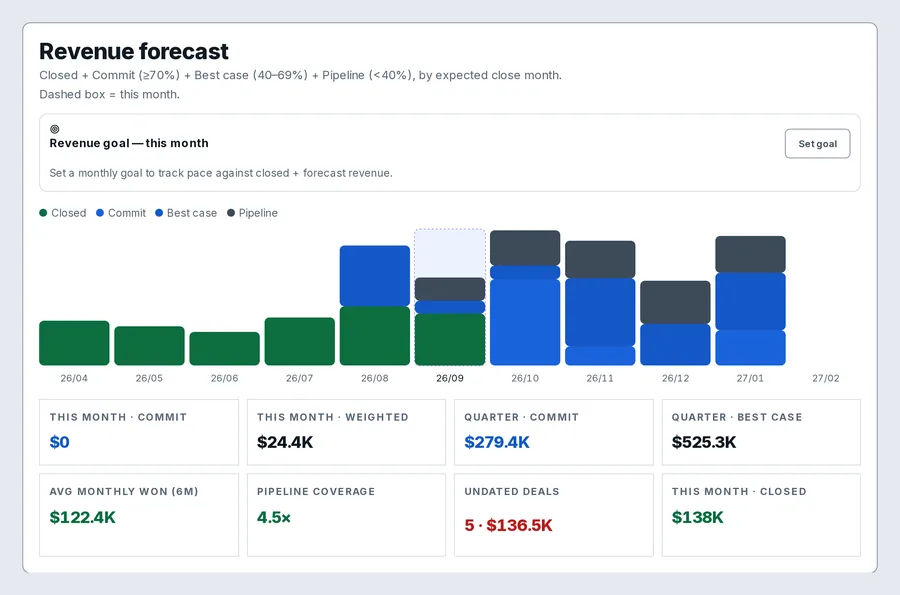Click the 26/09 dark pipeline segment
Viewport: 900px width, 595px height.
450,289
